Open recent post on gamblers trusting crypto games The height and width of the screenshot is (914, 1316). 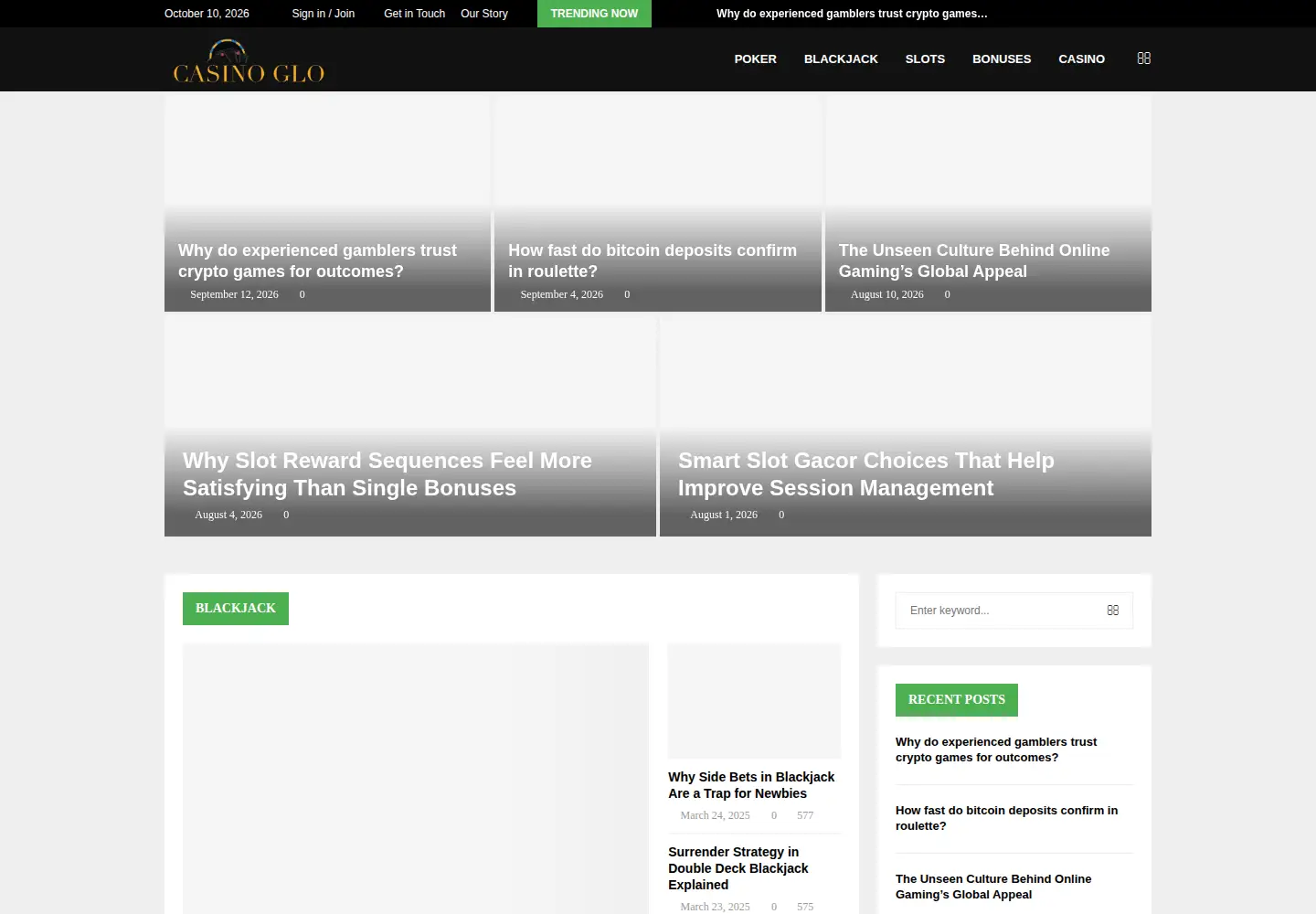pyautogui.click(x=996, y=749)
